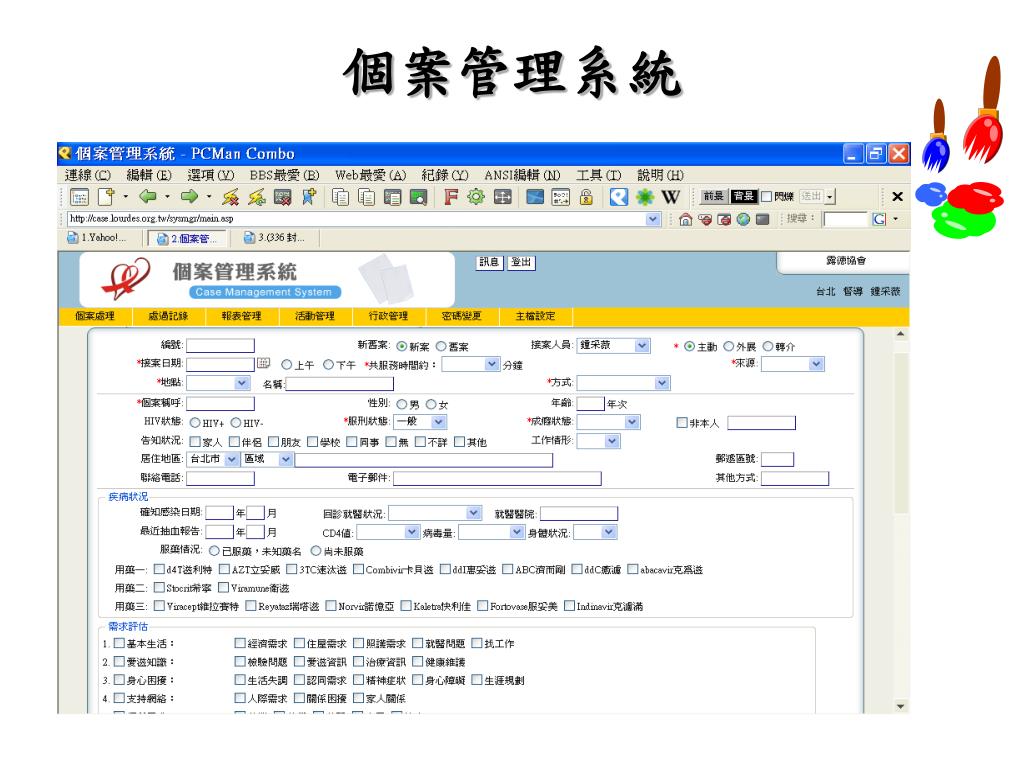Open the ANSI編輯 (N) menu
Viewport: 1024px width, 768px height.
click(x=522, y=175)
